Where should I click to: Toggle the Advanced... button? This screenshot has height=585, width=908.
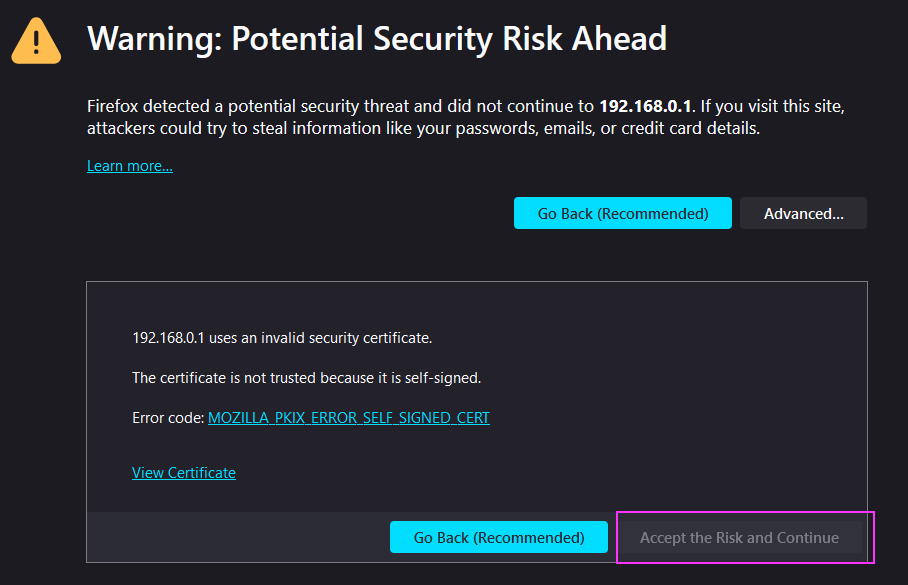[x=803, y=213]
